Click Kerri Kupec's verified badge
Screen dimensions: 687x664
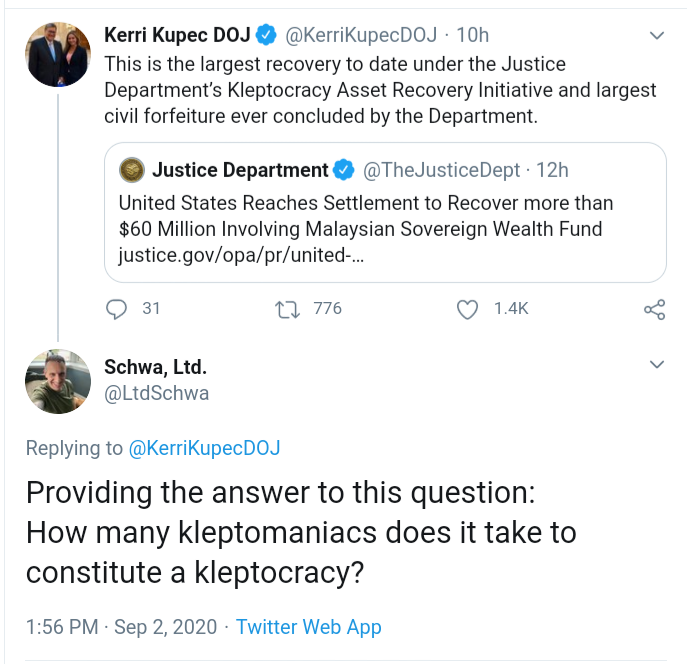(266, 36)
